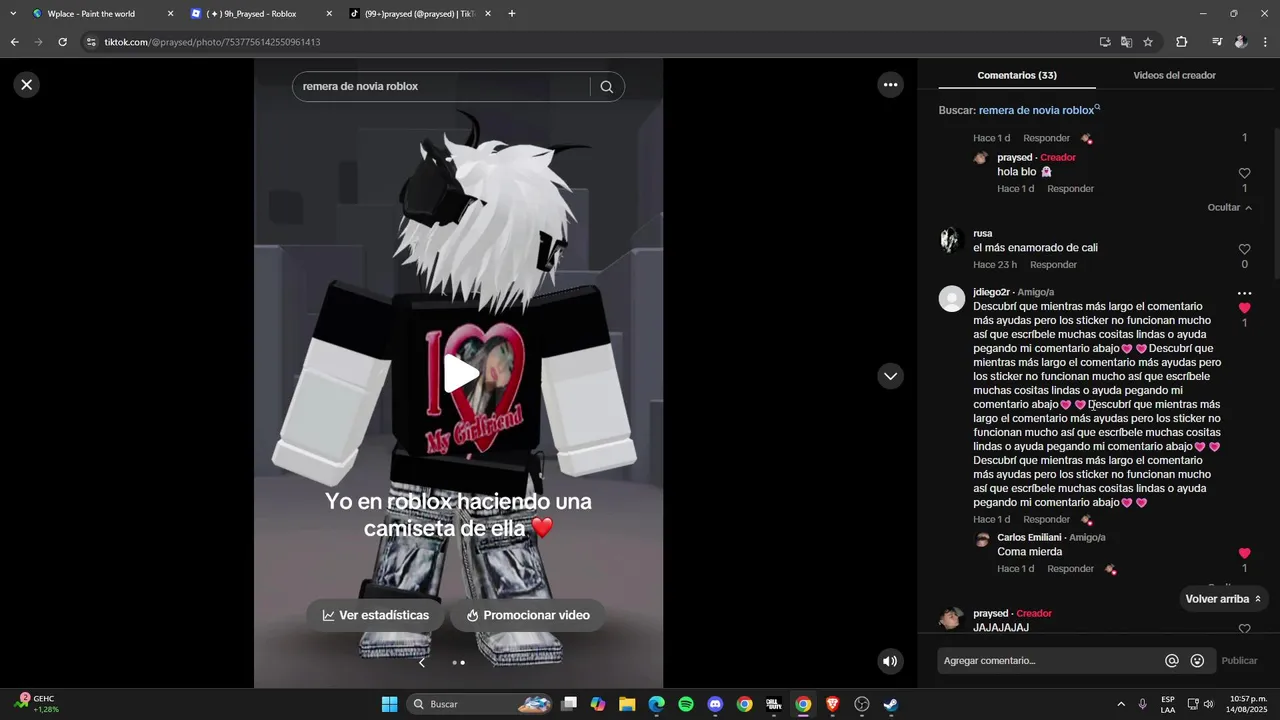Open the Carlos Emiliani username link

tap(1030, 538)
